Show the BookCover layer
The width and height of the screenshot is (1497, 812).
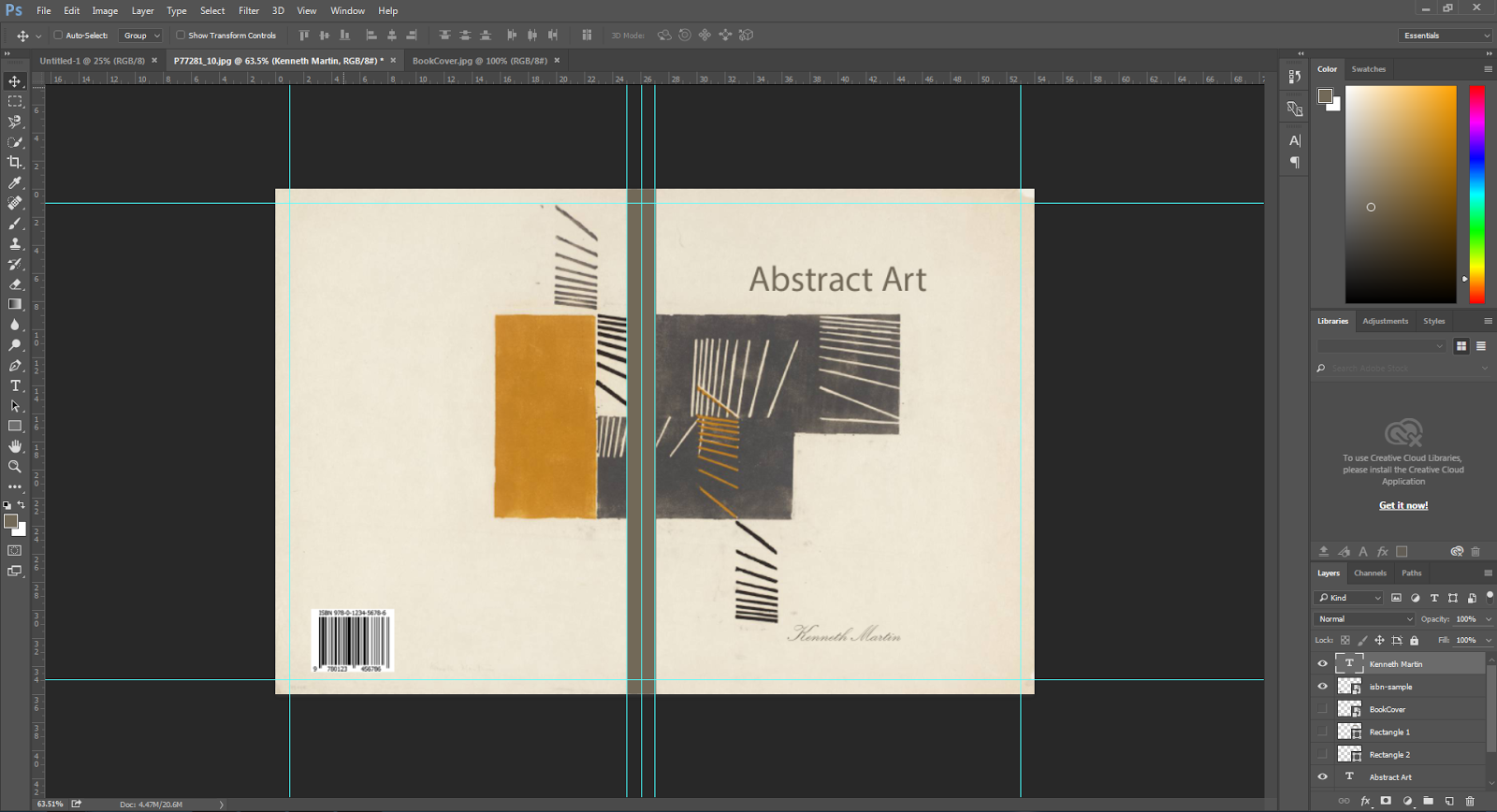click(1322, 709)
